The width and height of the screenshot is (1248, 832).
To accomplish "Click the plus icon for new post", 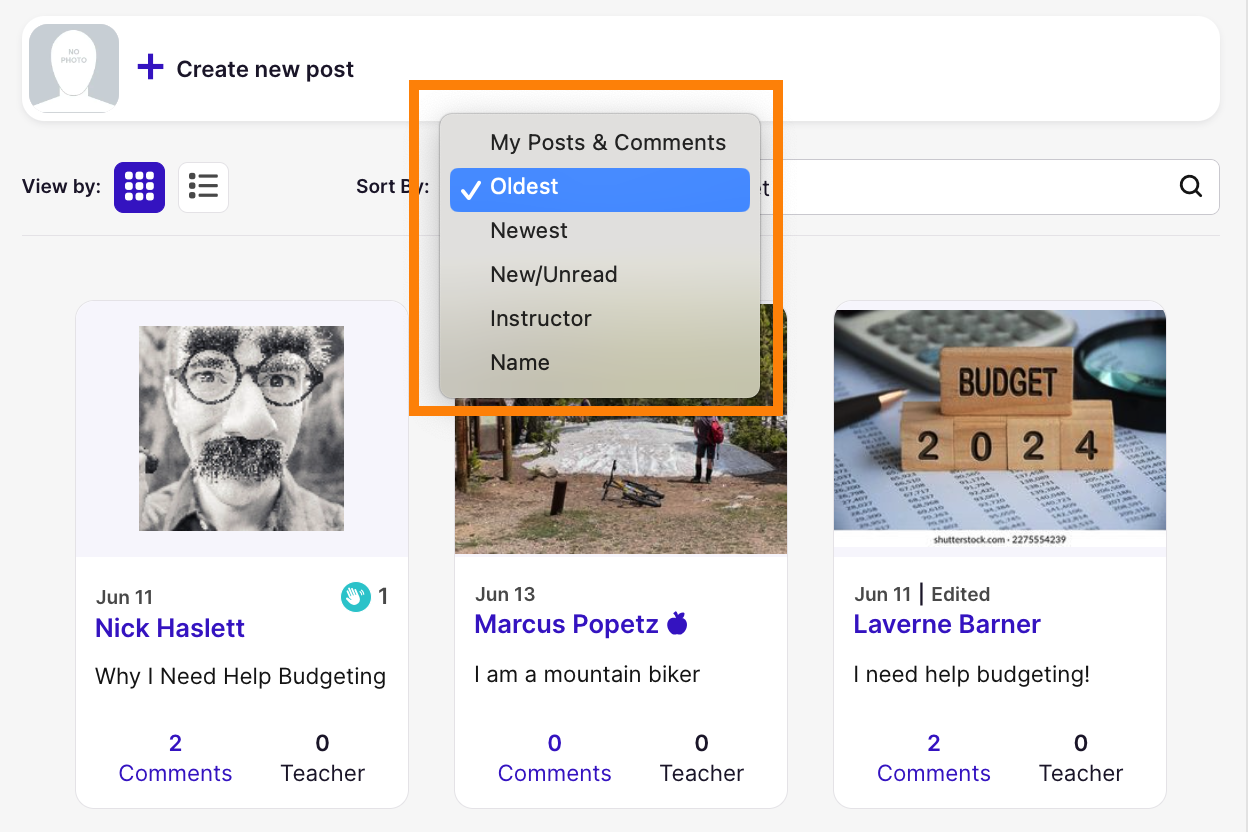I will [x=150, y=67].
